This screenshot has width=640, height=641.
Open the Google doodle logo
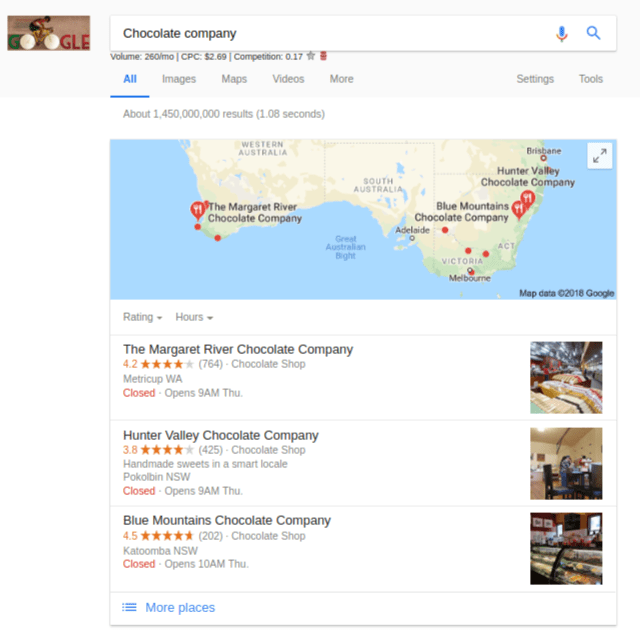49,33
